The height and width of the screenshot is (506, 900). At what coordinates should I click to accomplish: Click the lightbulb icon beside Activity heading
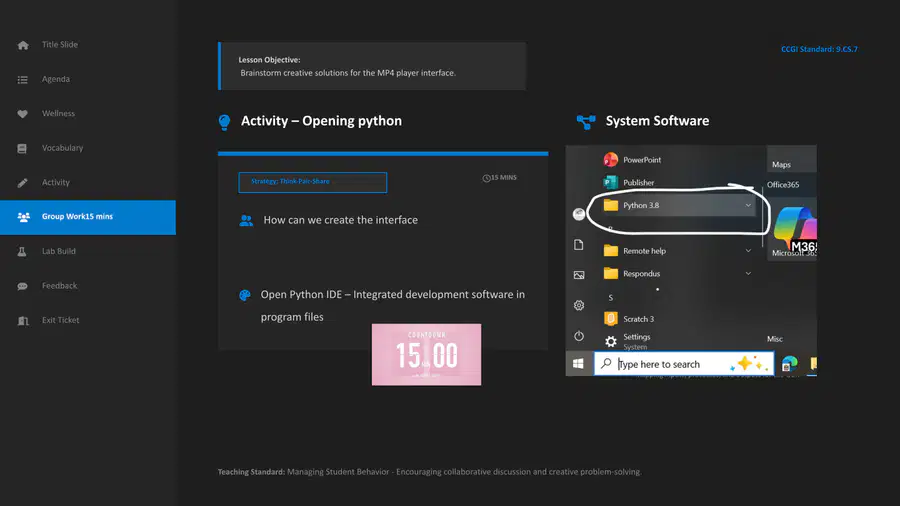pos(224,122)
